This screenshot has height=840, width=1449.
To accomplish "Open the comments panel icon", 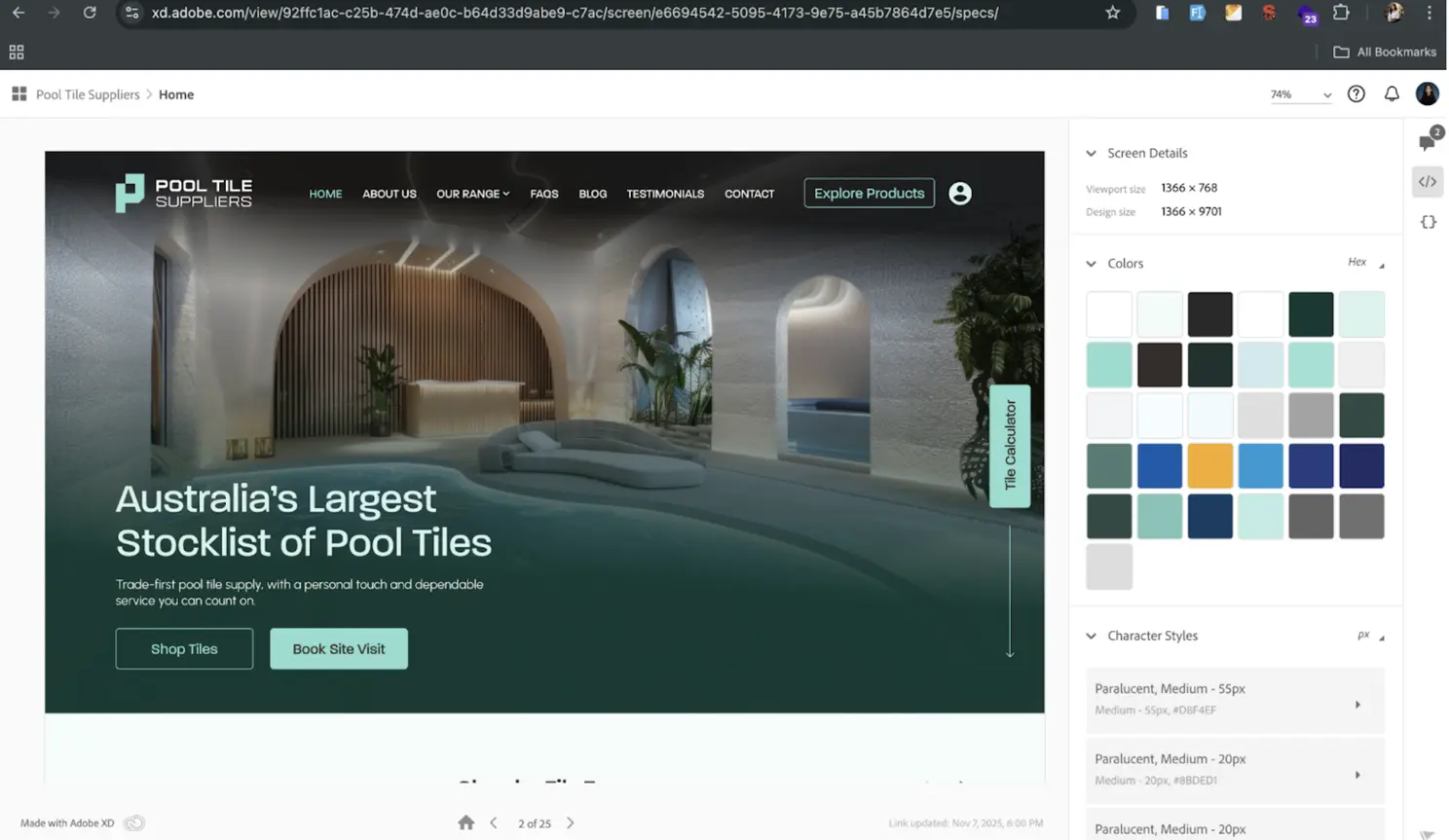I will point(1427,142).
